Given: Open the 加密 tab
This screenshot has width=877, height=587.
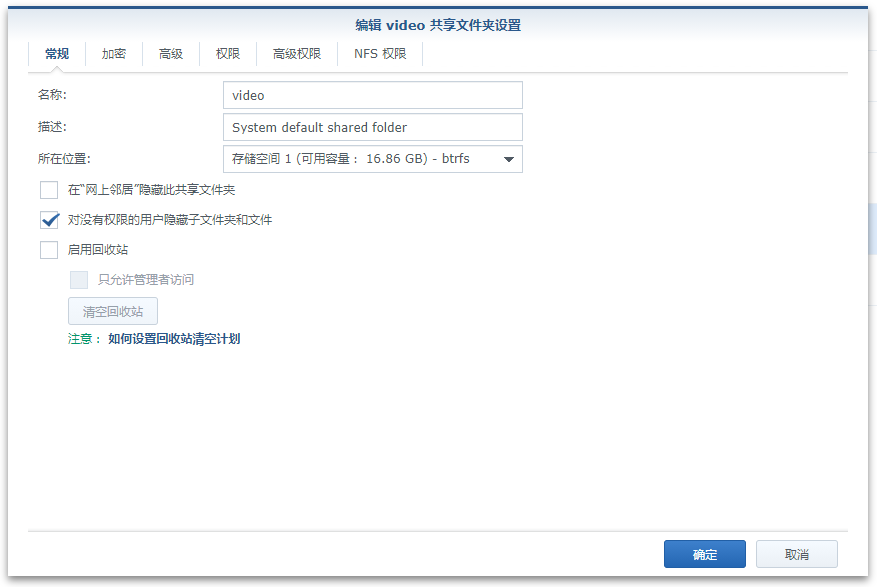Looking at the screenshot, I should click(x=114, y=54).
